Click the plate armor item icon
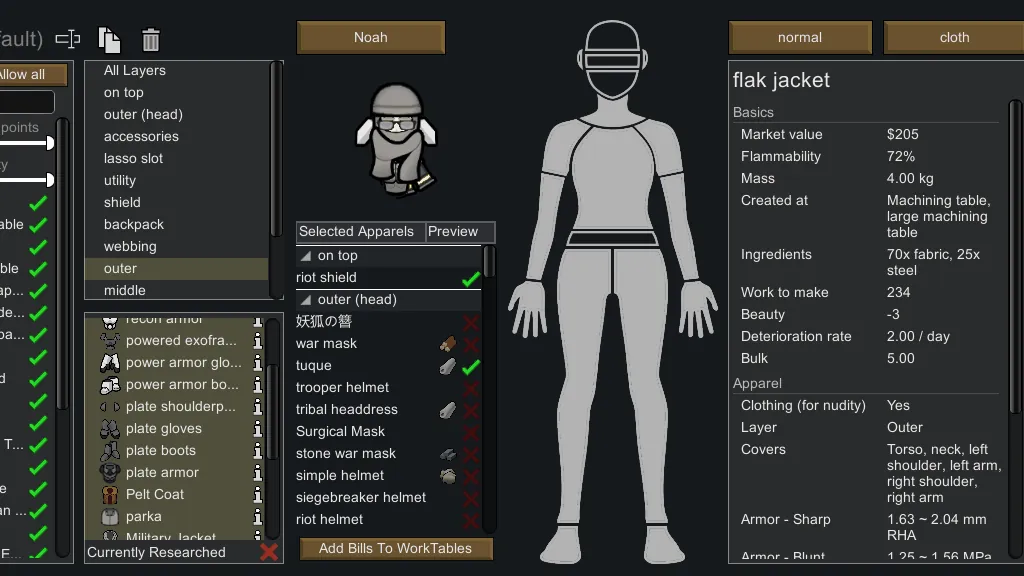This screenshot has width=1024, height=576. [110, 473]
